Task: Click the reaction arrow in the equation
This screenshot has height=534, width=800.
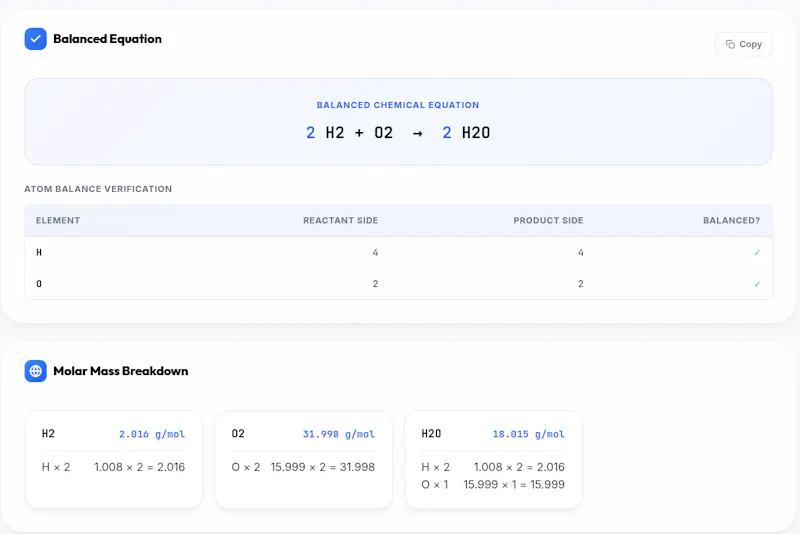Action: coord(417,134)
